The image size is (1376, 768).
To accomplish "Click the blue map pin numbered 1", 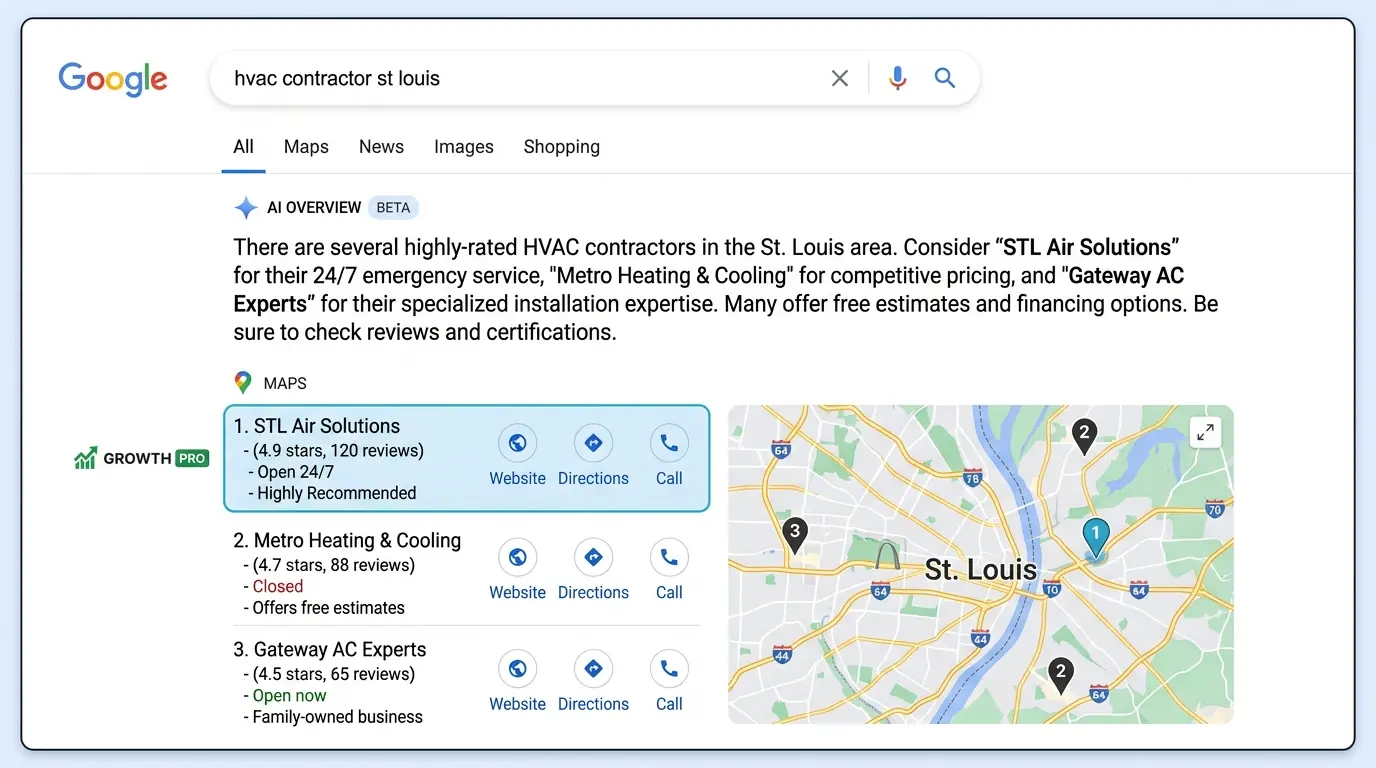I will pyautogui.click(x=1096, y=537).
